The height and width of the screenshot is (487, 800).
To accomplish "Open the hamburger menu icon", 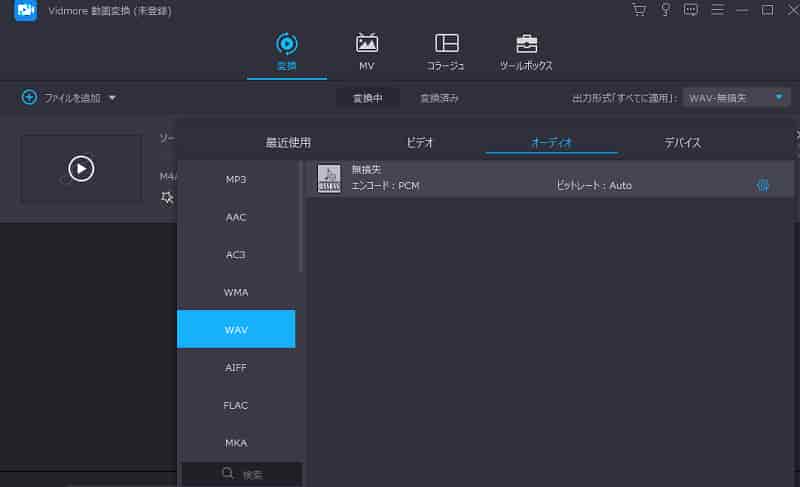I will click(x=717, y=10).
